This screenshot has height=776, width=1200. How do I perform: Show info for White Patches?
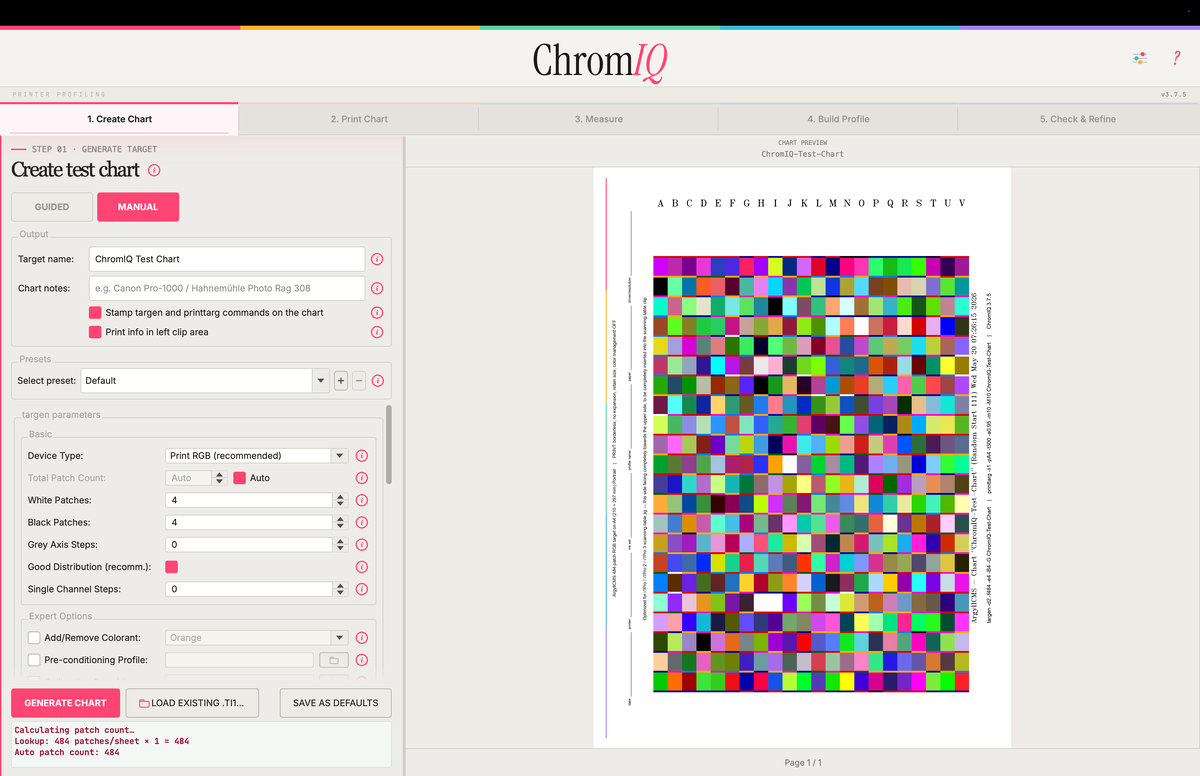[362, 500]
